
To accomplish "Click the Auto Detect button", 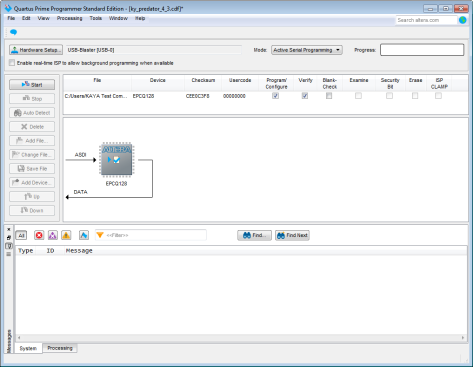I will (x=32, y=113).
